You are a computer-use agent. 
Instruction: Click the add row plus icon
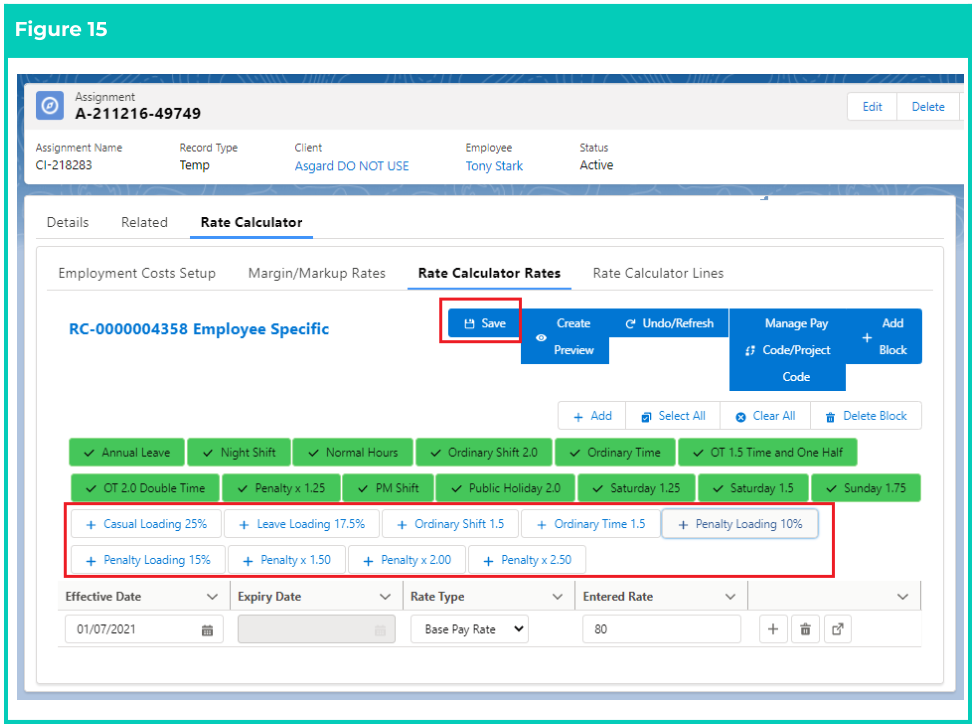click(773, 629)
